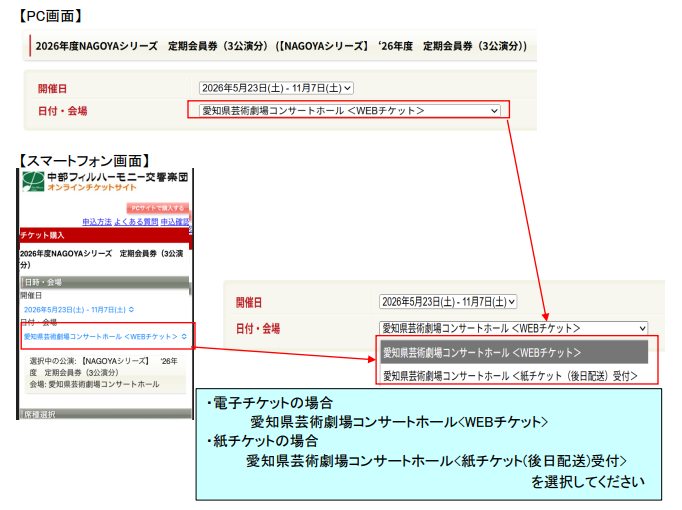The image size is (682, 510).
Task: Click the 日時・会場 section header
Action: (105, 282)
